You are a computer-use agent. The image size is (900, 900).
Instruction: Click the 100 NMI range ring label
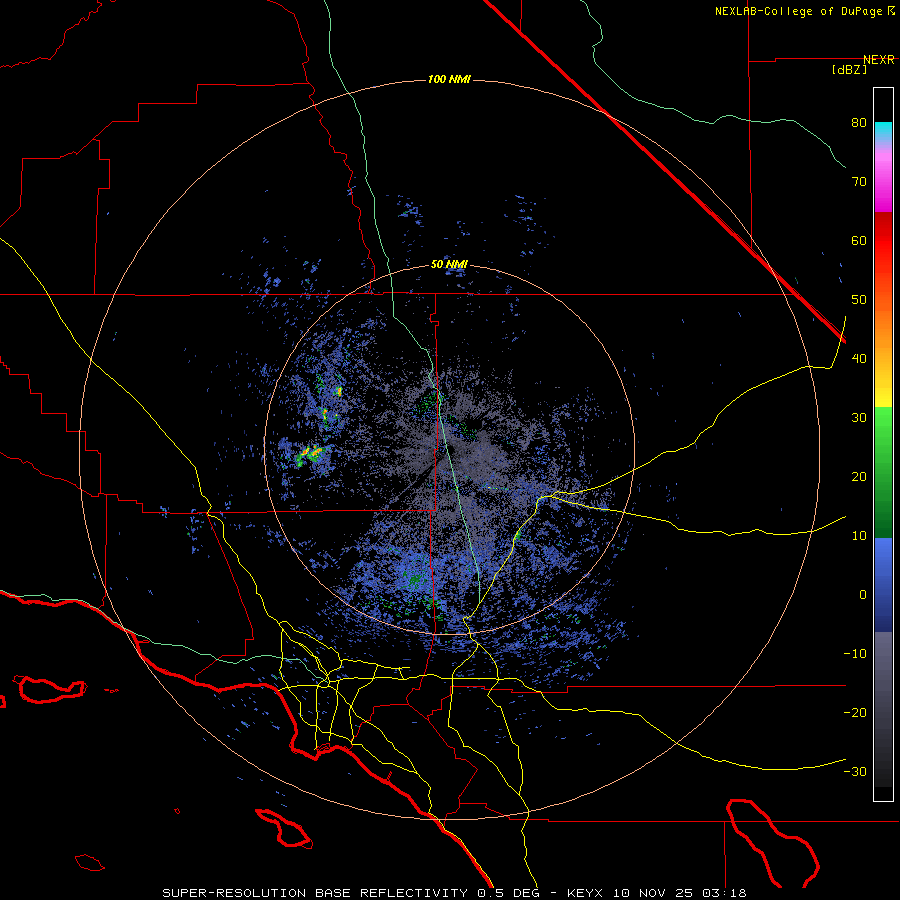click(x=449, y=79)
